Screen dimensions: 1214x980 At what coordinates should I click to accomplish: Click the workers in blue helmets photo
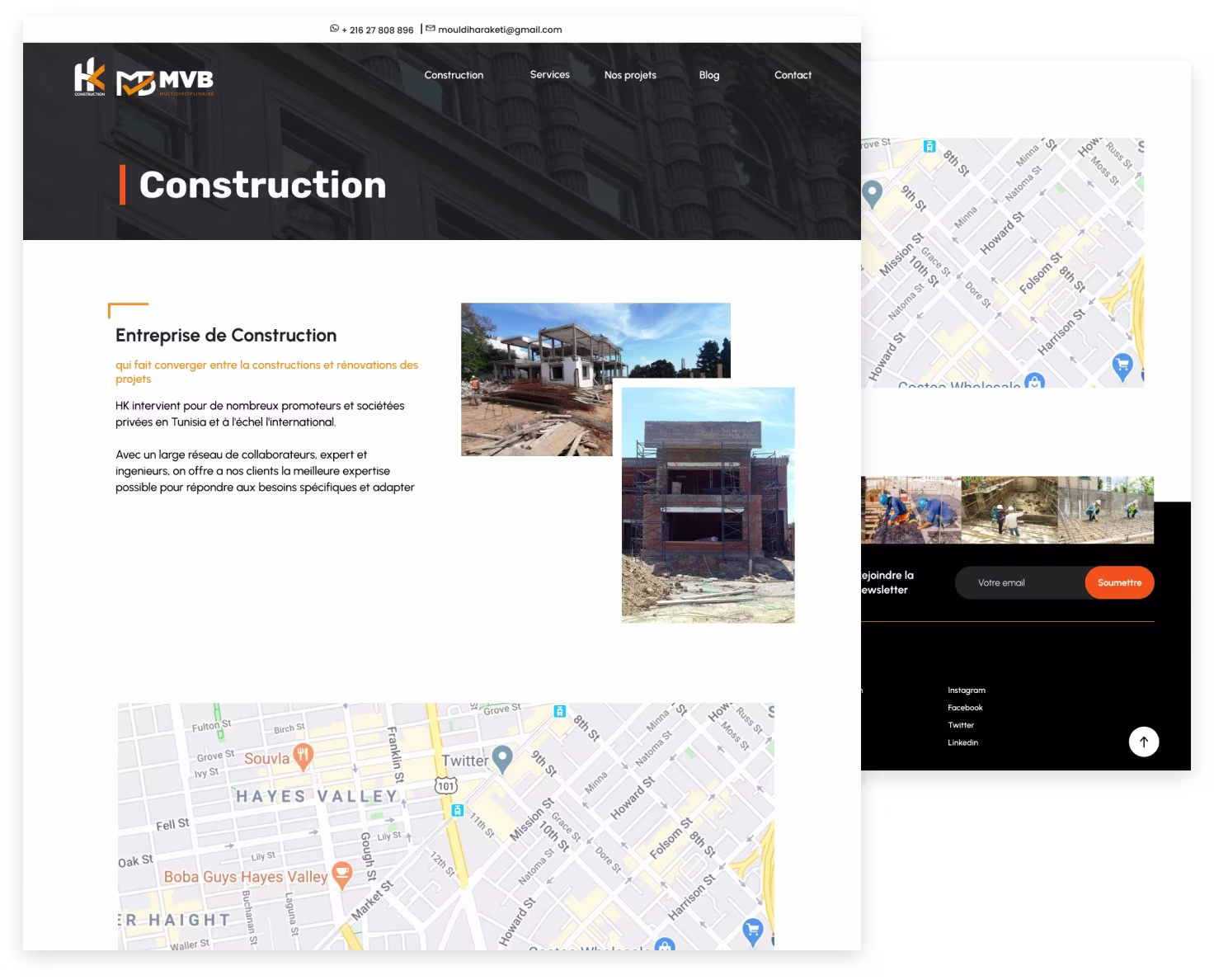click(x=911, y=510)
